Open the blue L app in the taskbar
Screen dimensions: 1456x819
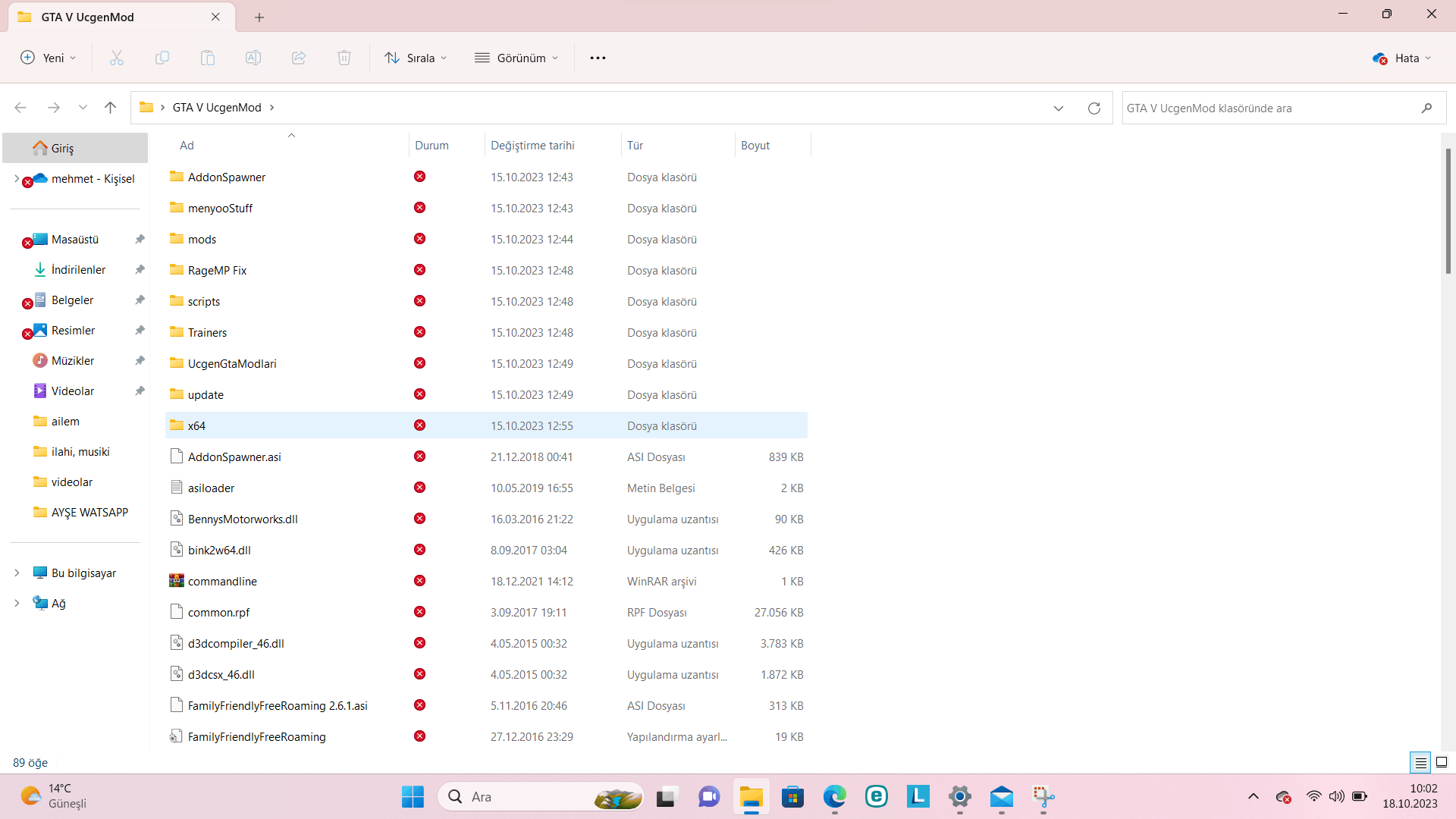[918, 797]
